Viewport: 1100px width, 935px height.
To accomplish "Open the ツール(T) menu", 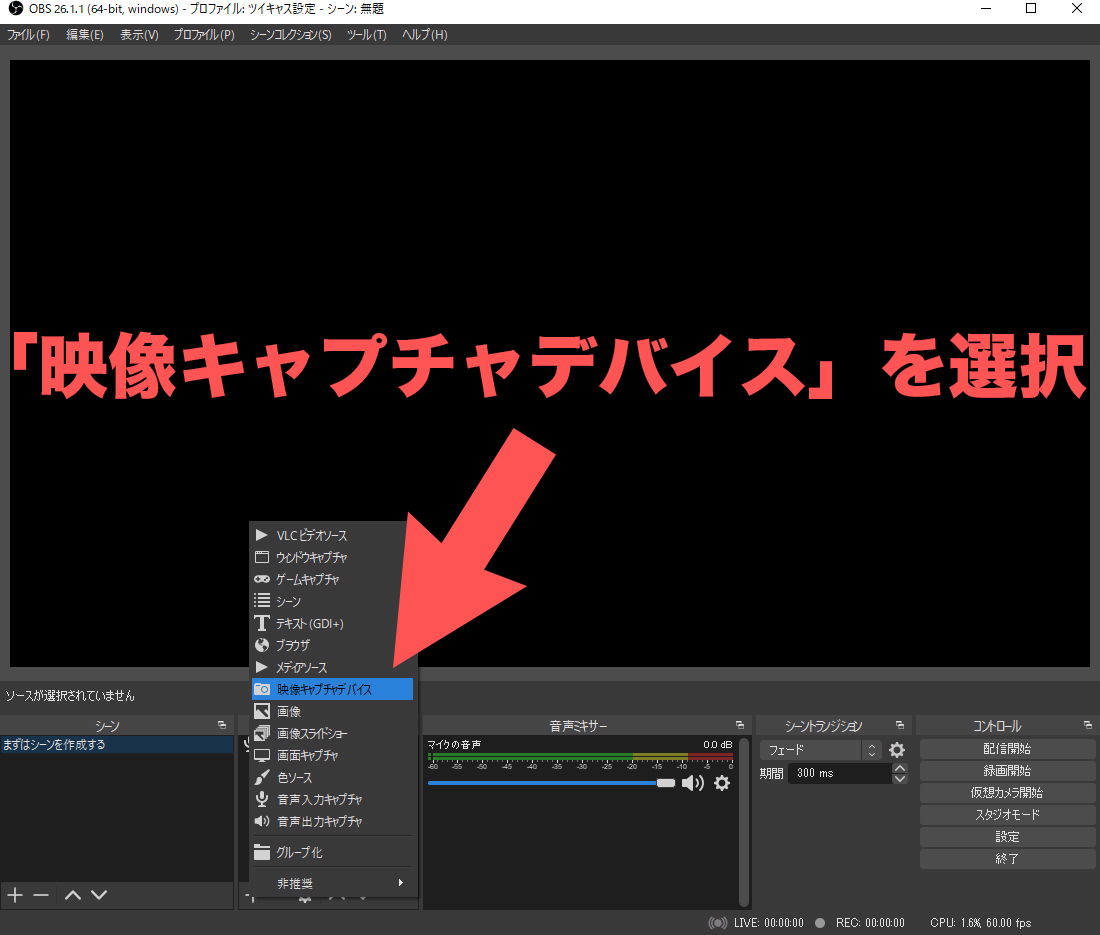I will (366, 34).
